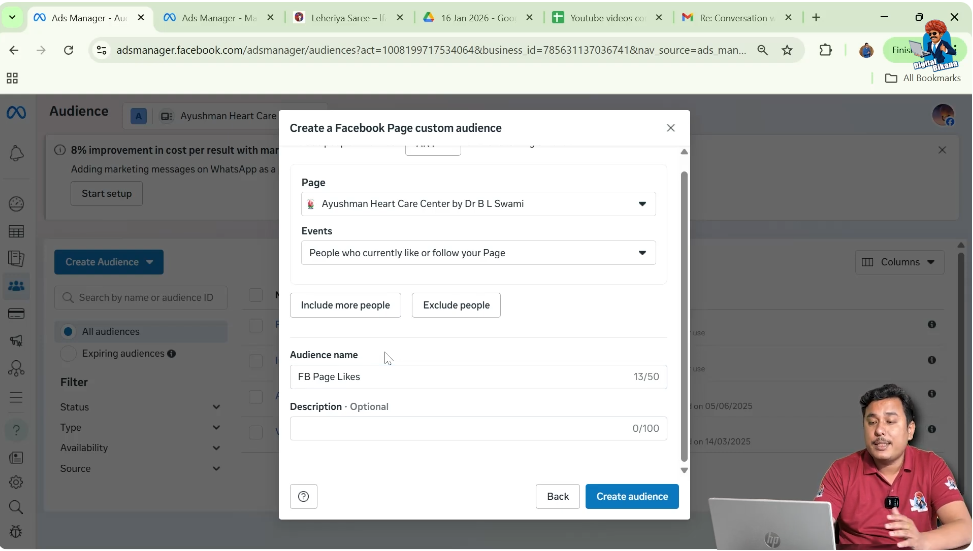Click Include more people
Viewport: 973px width, 551px height.
click(345, 305)
